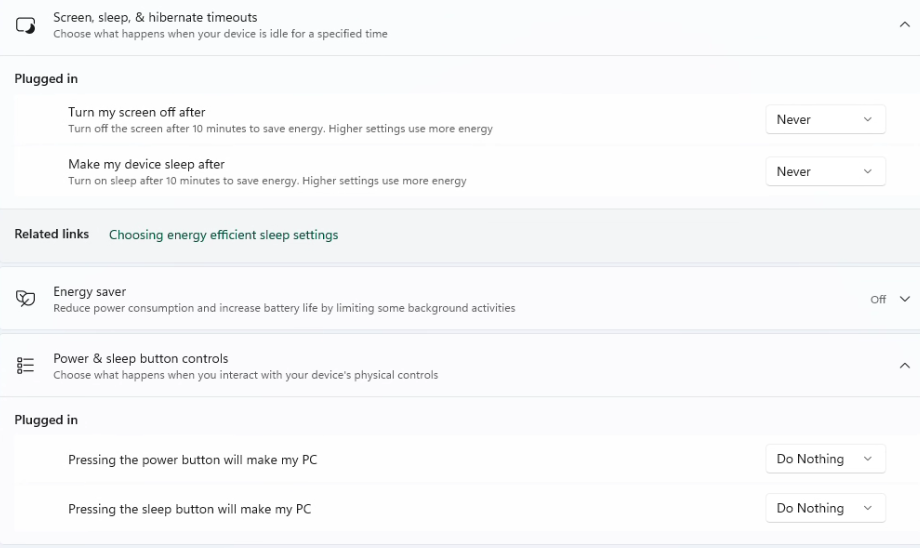Click the Energy saver 'Off' status
The image size is (920, 548).
tap(878, 299)
